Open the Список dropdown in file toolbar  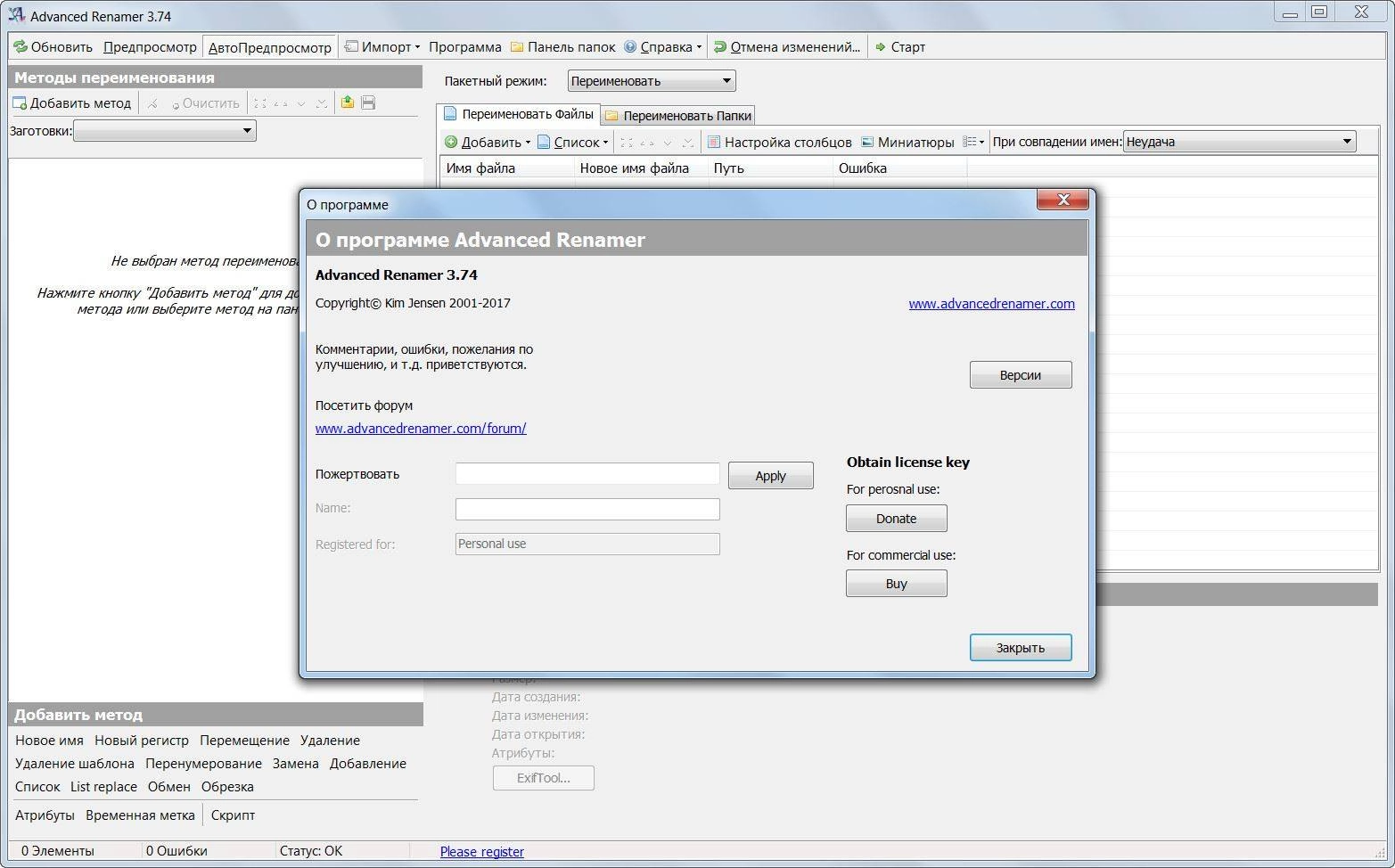click(x=572, y=142)
